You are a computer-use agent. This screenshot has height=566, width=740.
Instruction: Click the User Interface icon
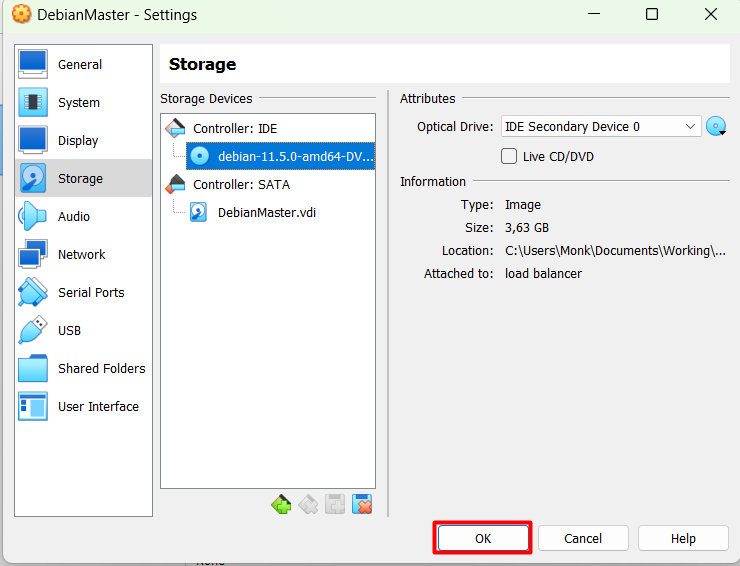click(x=33, y=406)
